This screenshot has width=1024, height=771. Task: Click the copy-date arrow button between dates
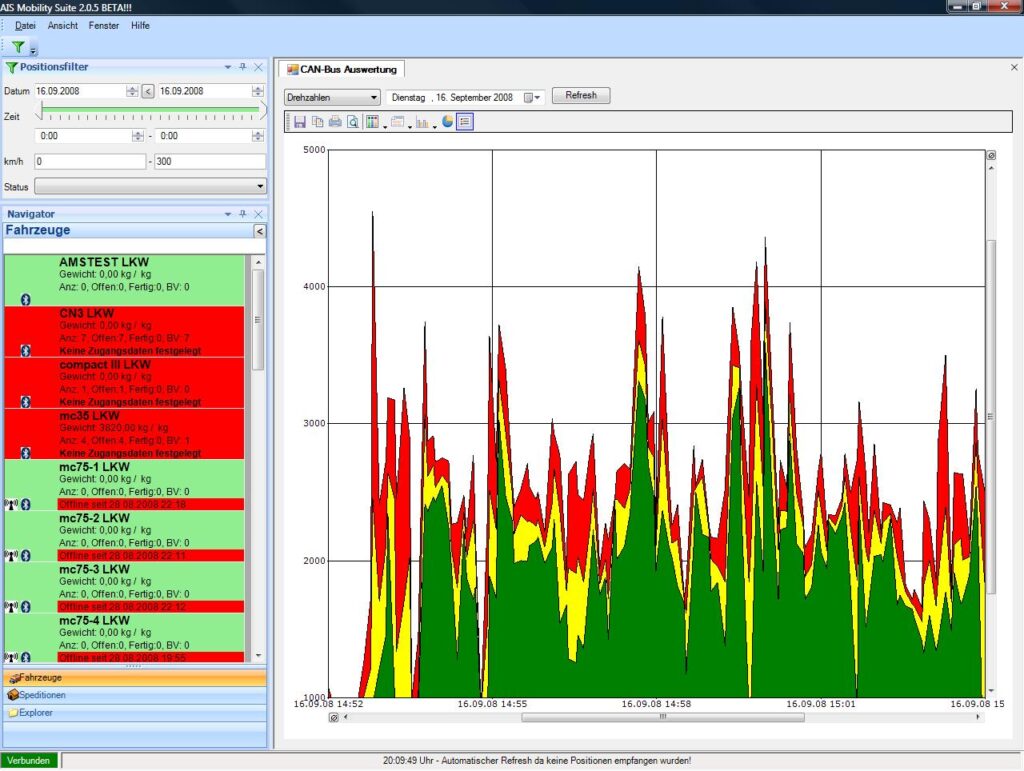(x=148, y=91)
